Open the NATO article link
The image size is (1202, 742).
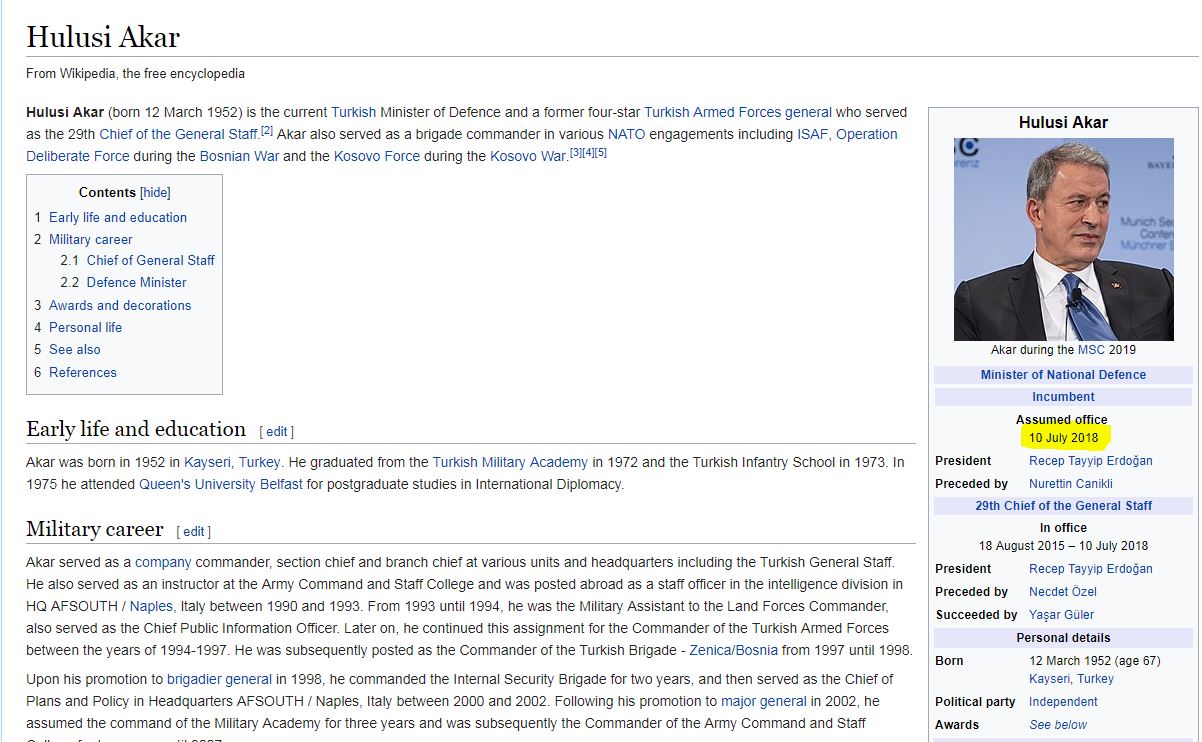(x=626, y=134)
